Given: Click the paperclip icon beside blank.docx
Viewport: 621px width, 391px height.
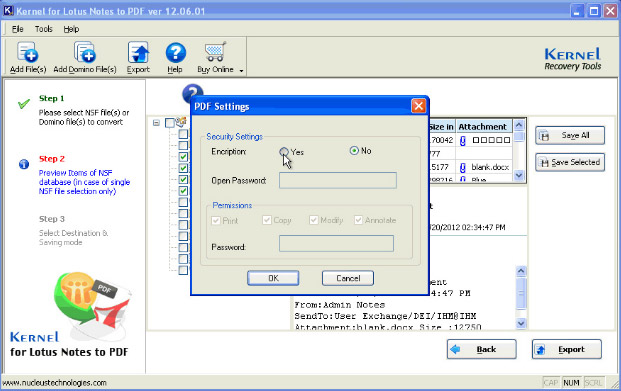Looking at the screenshot, I should coord(463,168).
